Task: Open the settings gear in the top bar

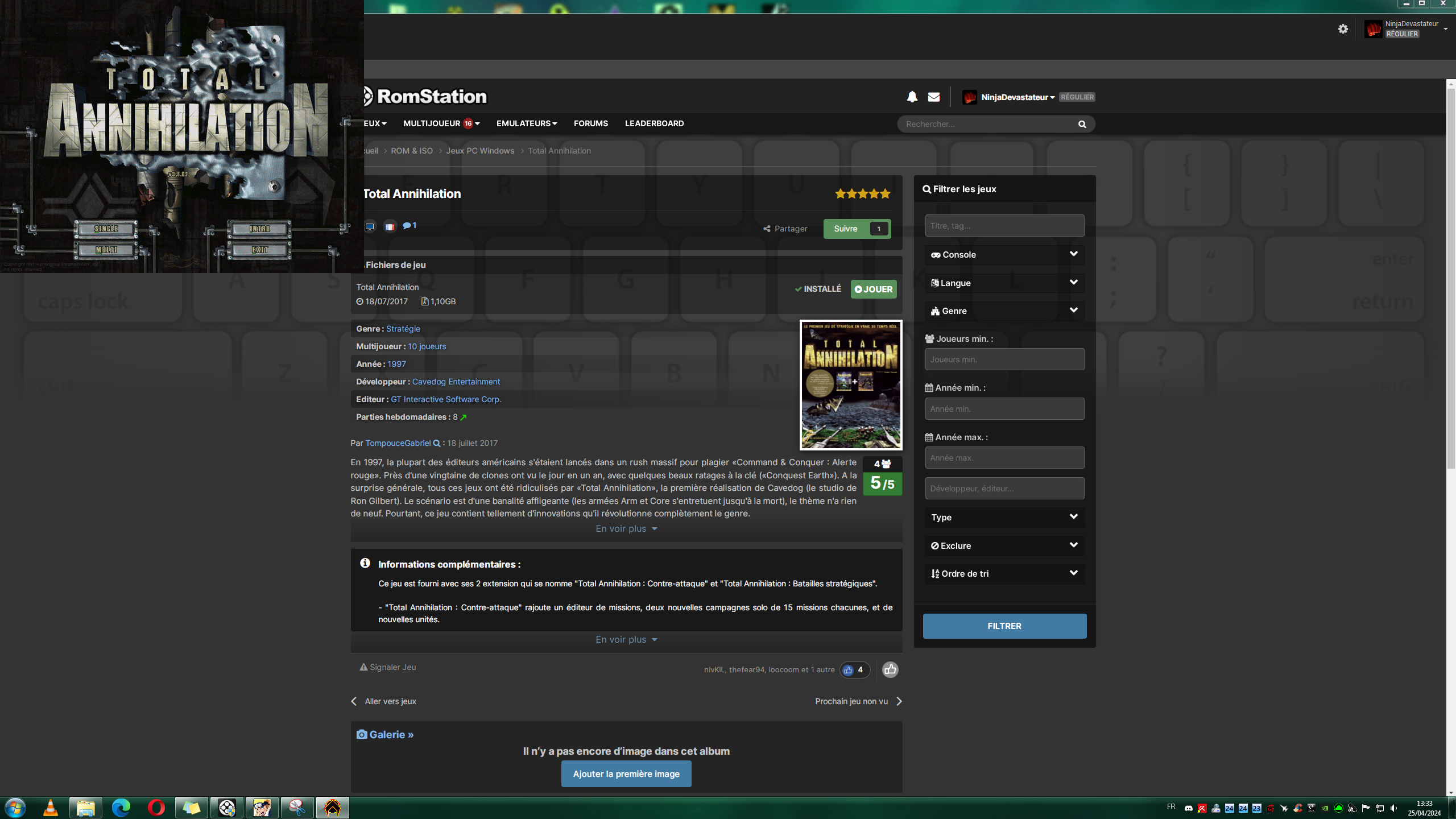Action: point(1343,29)
